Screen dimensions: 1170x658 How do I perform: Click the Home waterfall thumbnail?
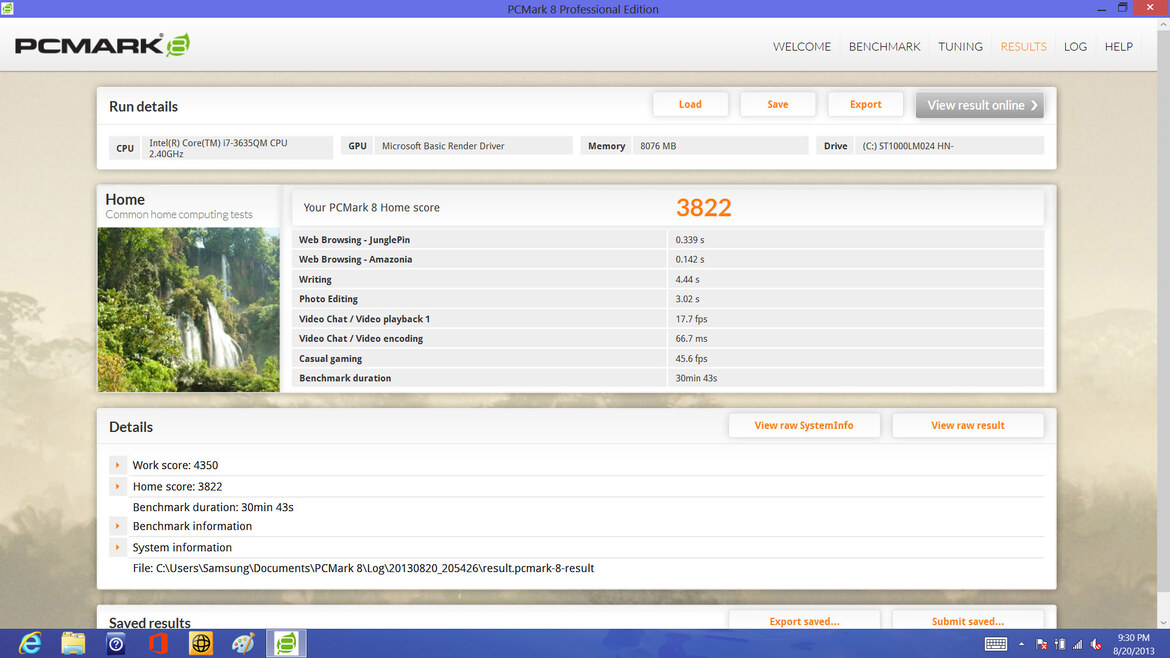[x=189, y=310]
